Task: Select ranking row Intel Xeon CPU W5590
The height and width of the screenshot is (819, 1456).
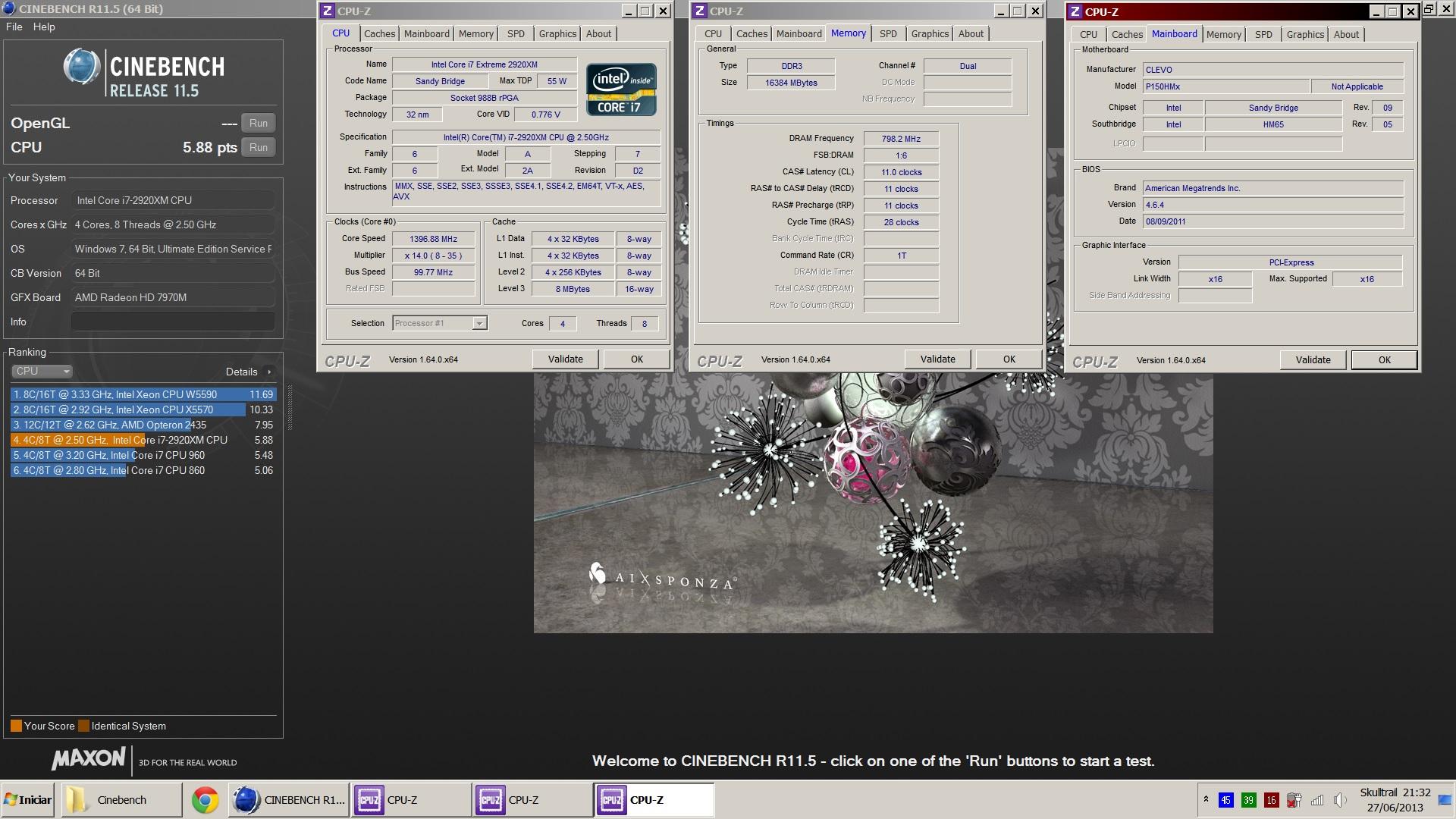Action: tap(143, 394)
